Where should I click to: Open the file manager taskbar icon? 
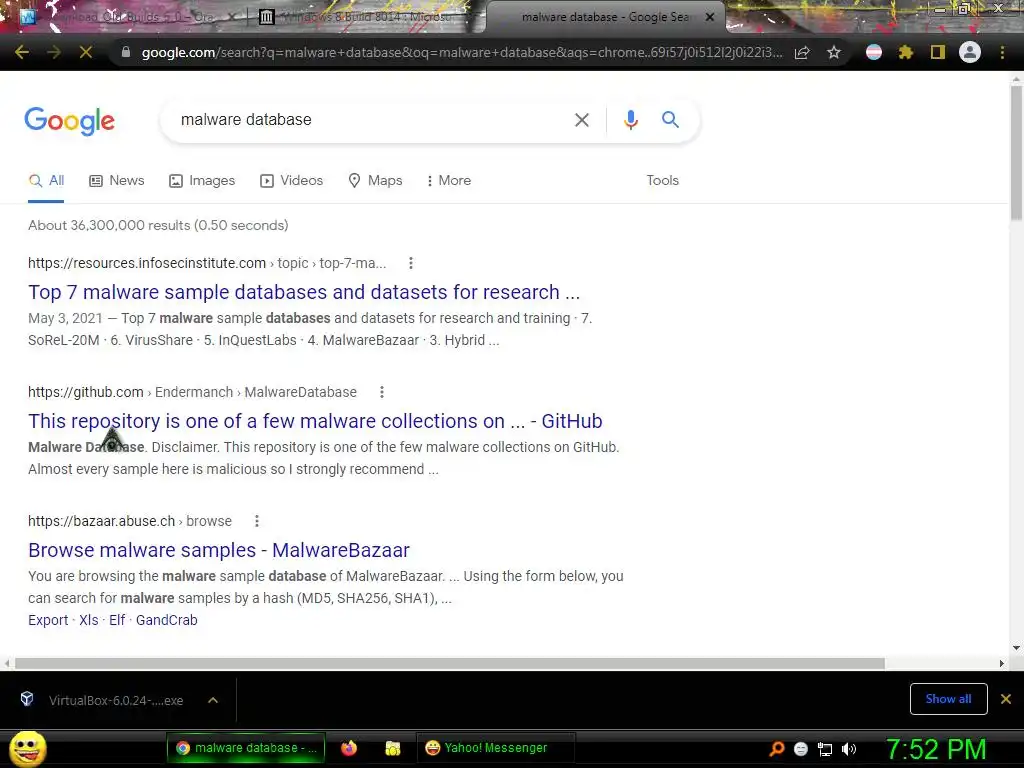pos(392,748)
